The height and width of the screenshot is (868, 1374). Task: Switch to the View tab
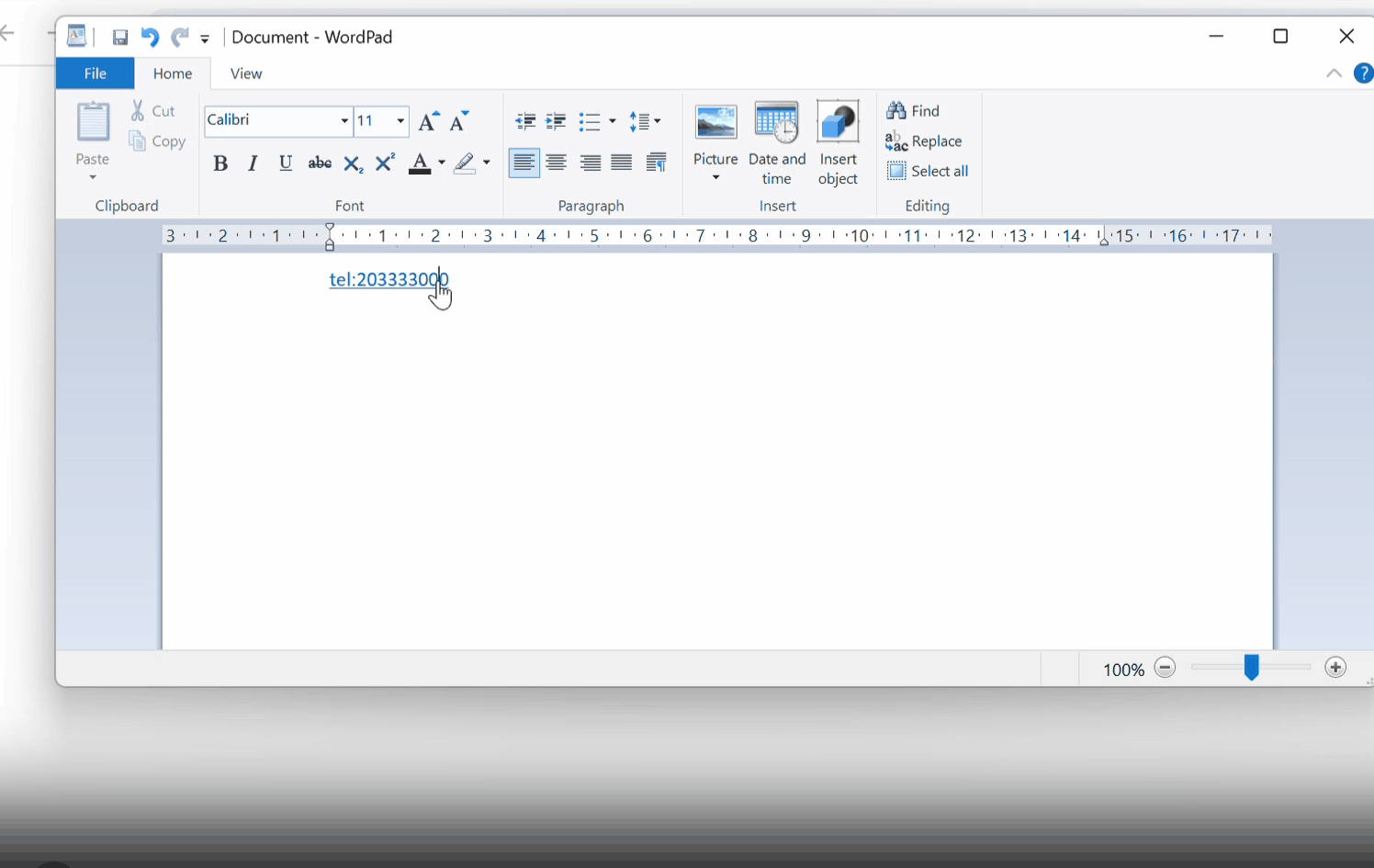[245, 73]
